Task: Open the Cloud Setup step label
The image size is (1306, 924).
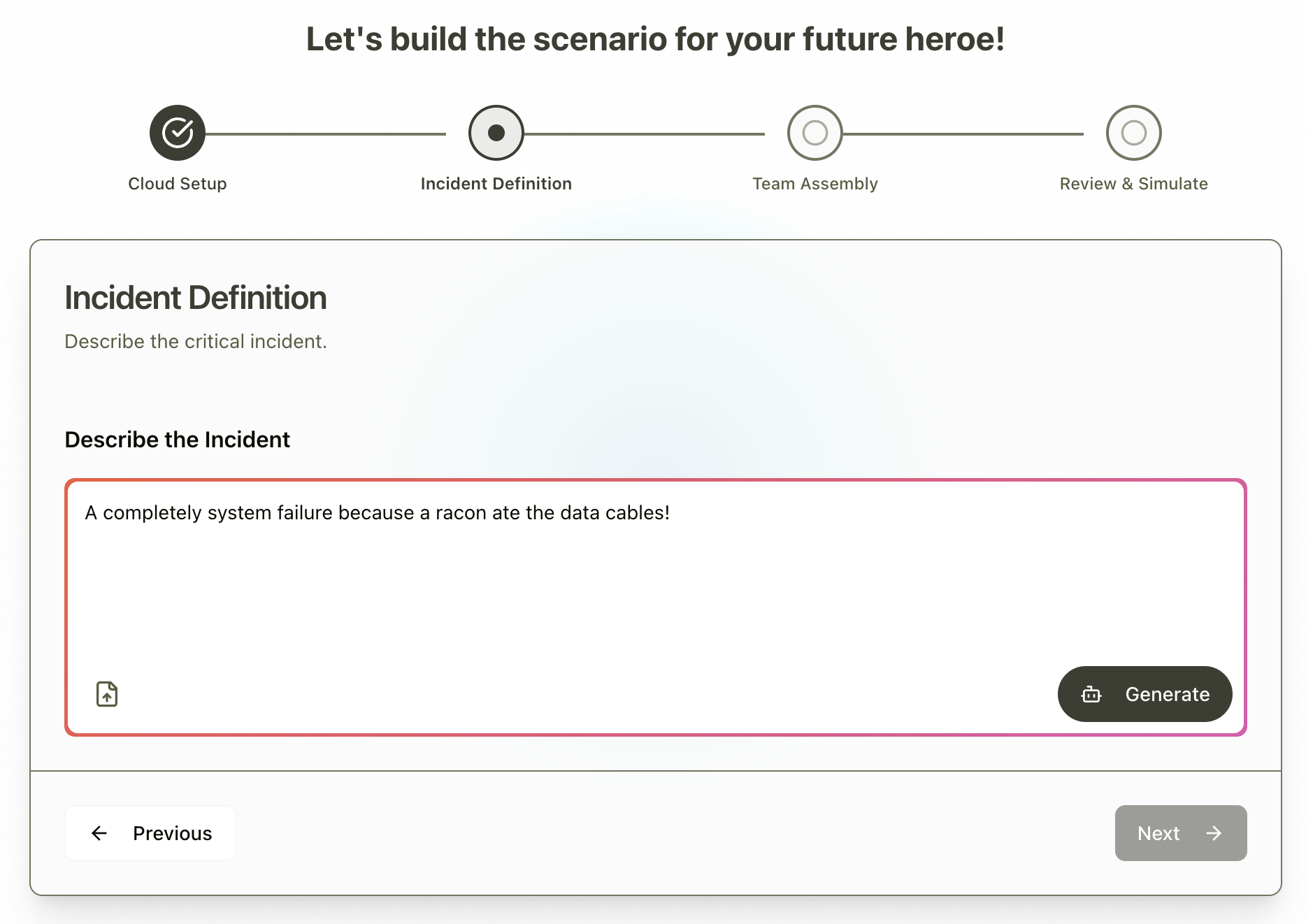Action: [178, 184]
